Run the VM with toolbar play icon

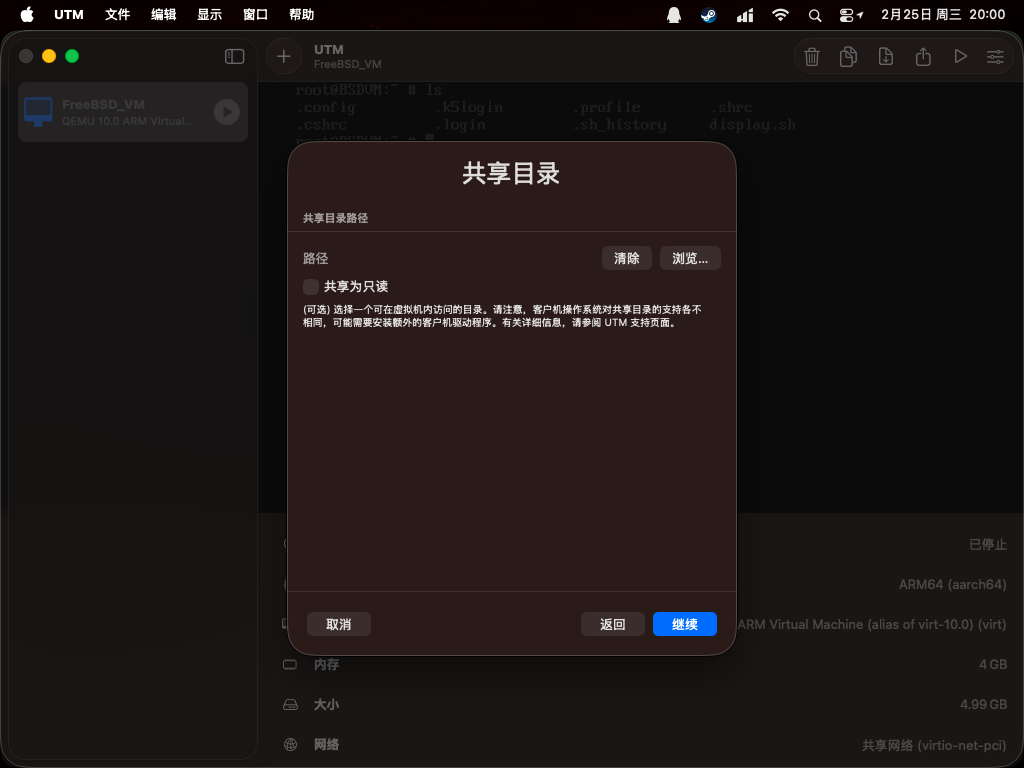coord(960,57)
